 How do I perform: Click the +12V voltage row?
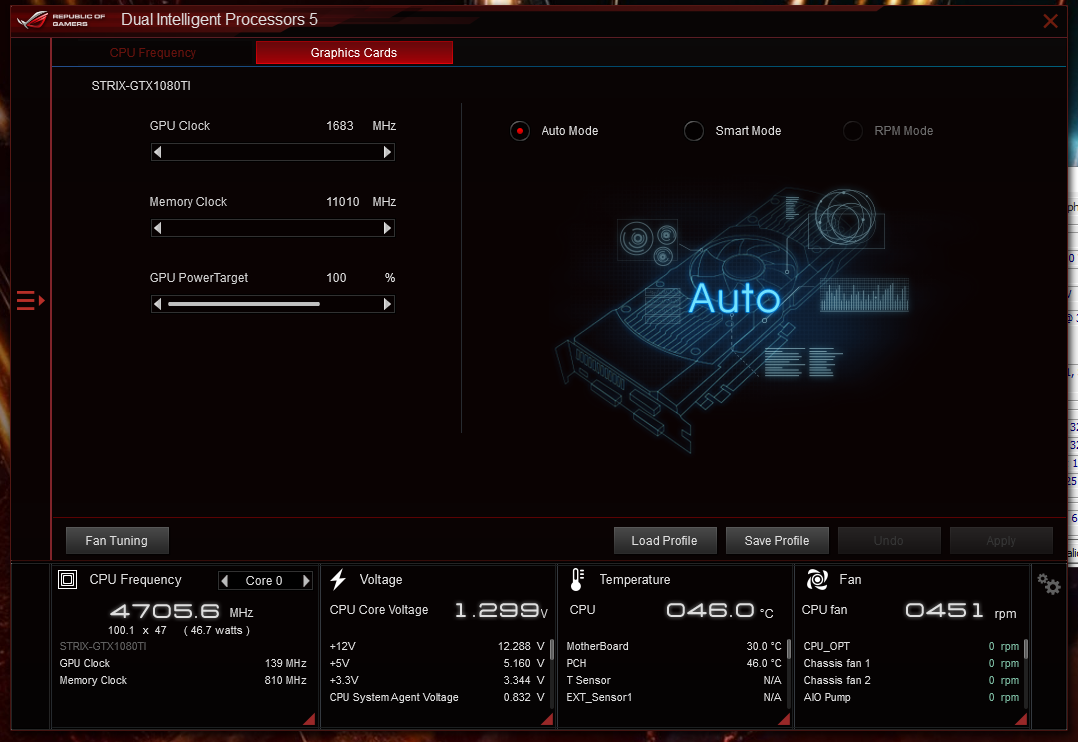pyautogui.click(x=437, y=646)
